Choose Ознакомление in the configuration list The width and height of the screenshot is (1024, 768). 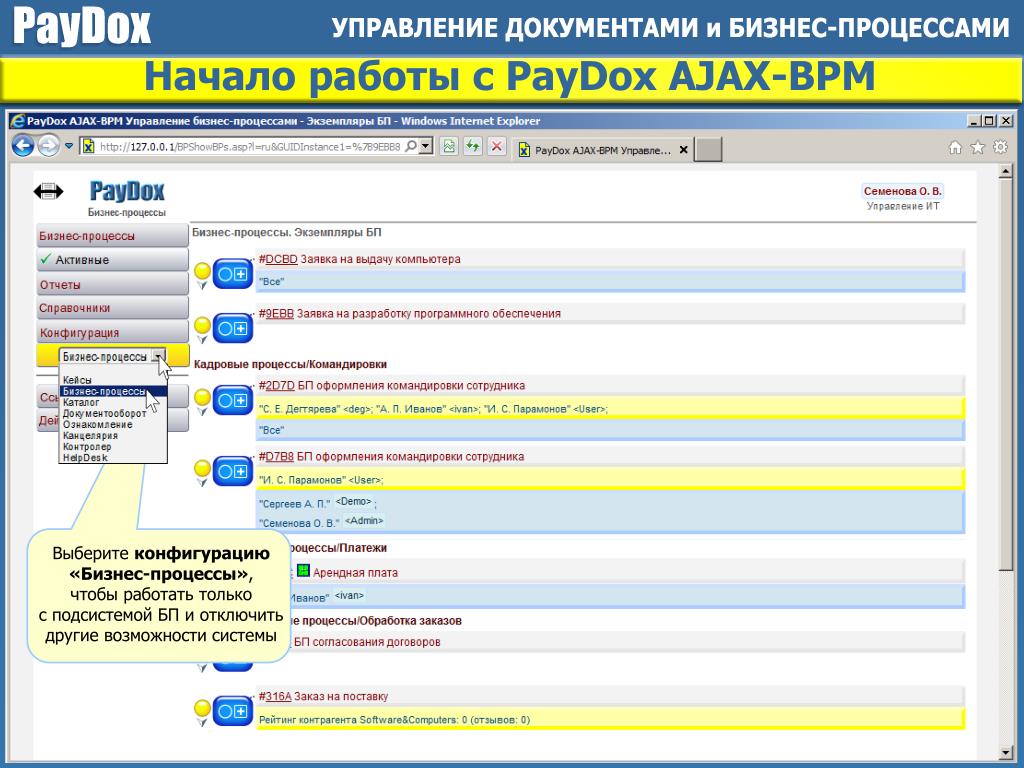click(x=113, y=424)
